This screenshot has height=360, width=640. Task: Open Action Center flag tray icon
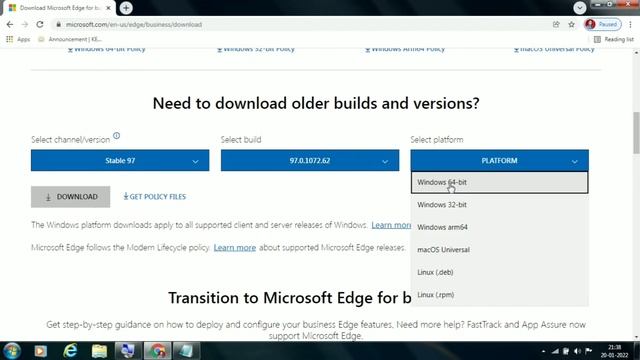coord(588,351)
